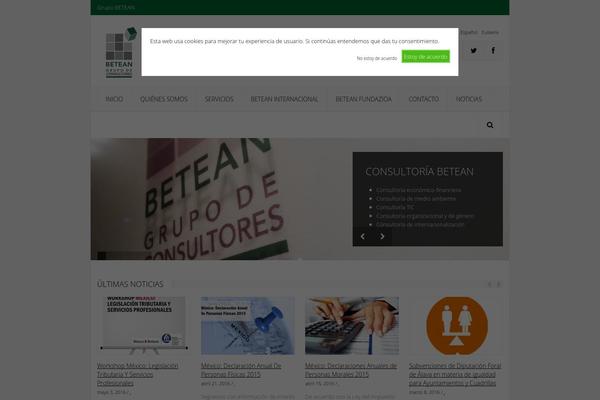The height and width of the screenshot is (400, 600).
Task: Click the ÚLTIMAS NOTICIAS heading
Action: pyautogui.click(x=130, y=284)
